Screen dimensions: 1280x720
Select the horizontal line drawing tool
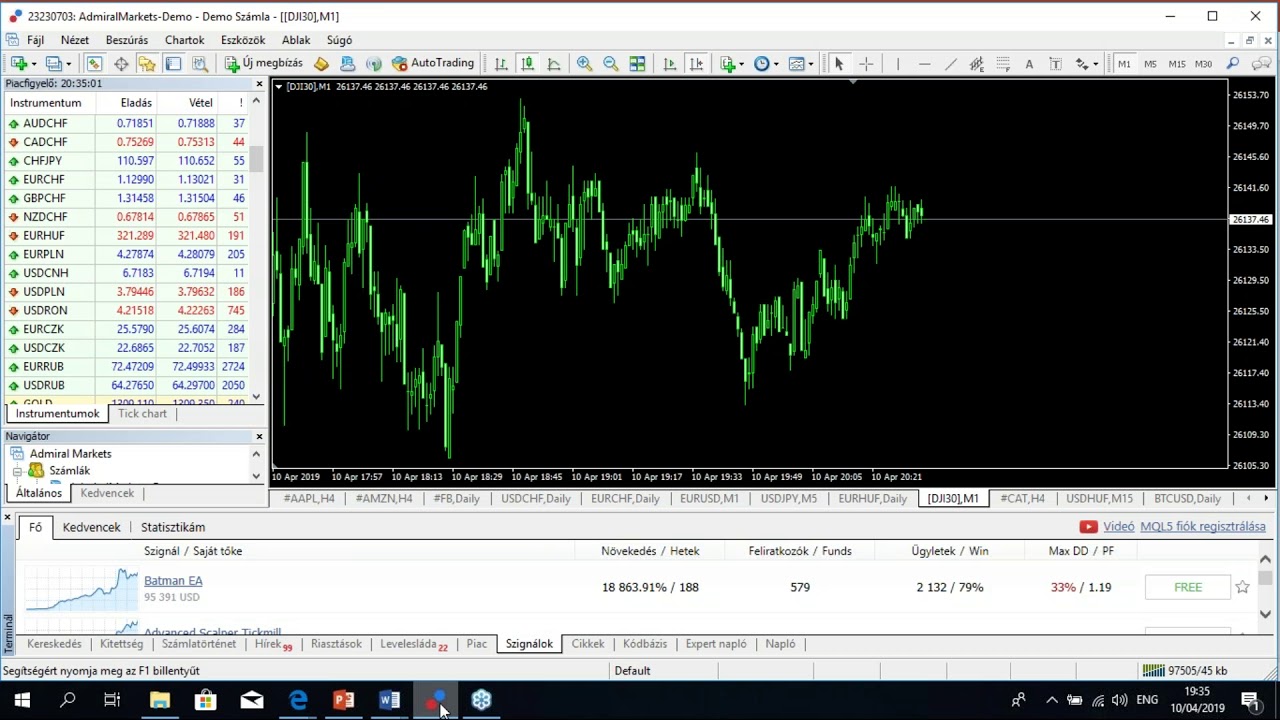coord(924,64)
